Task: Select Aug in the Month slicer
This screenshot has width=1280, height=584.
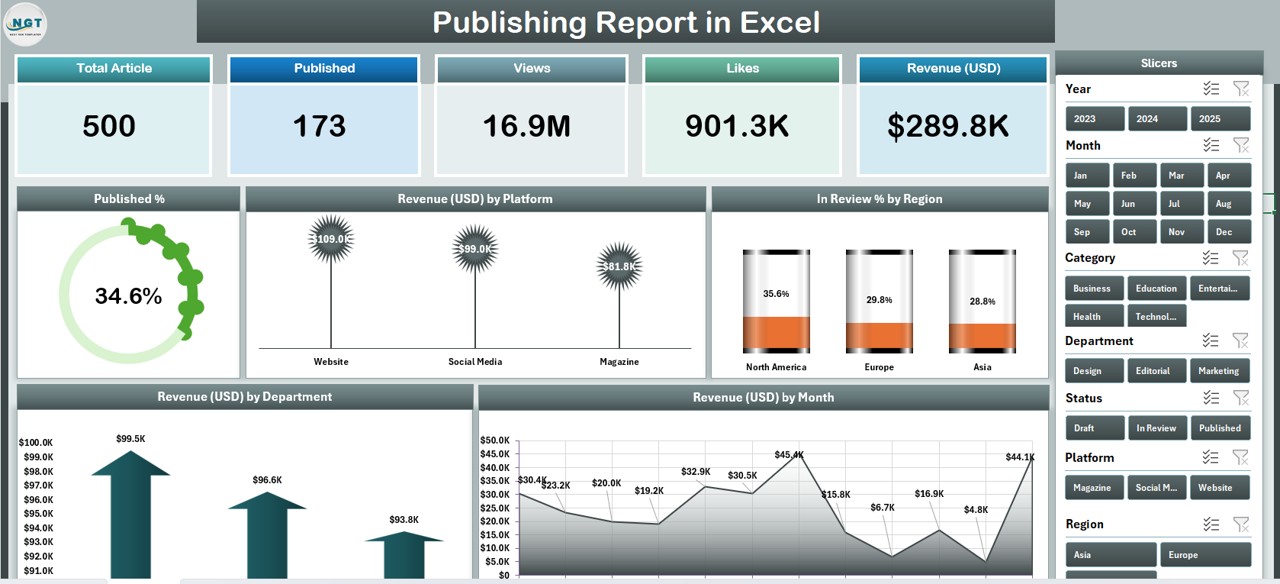Action: click(x=1228, y=203)
